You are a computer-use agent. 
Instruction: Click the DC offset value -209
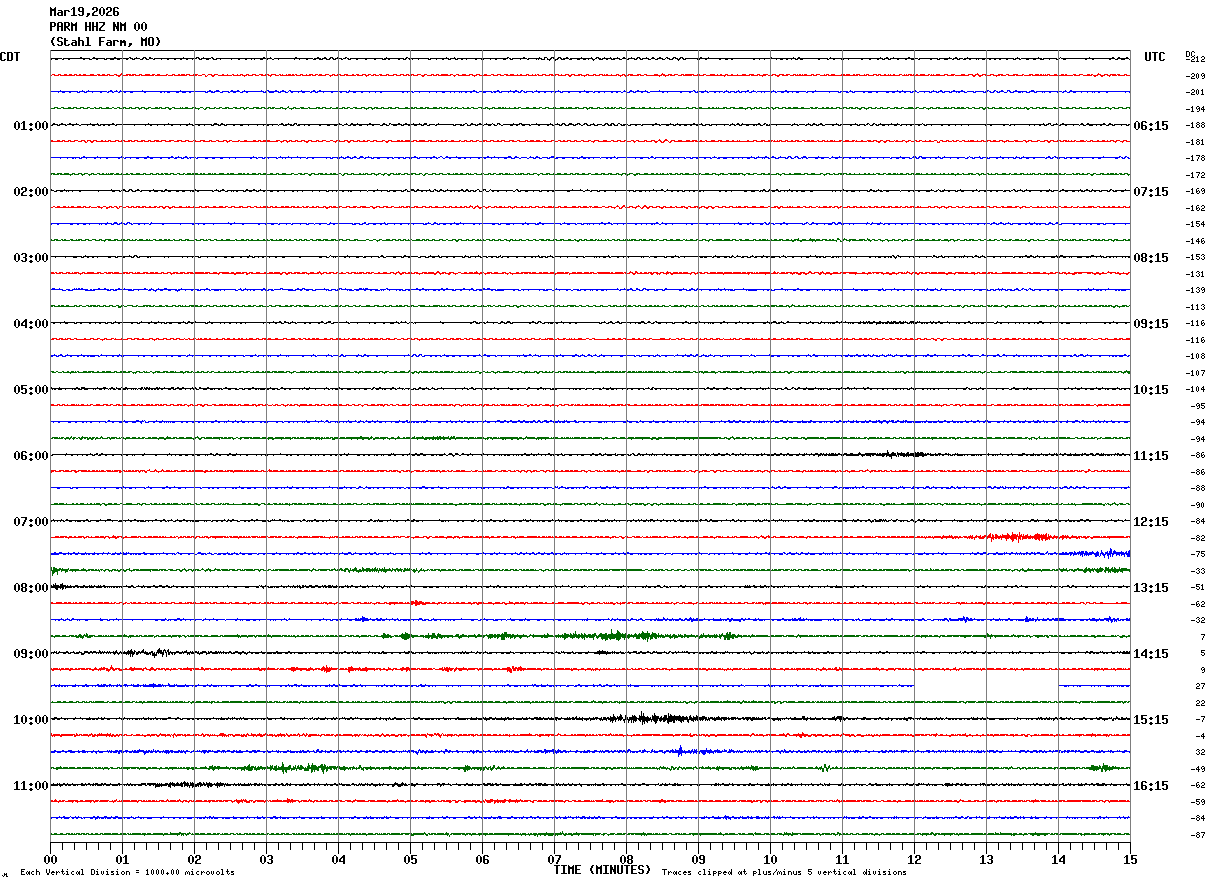pyautogui.click(x=1195, y=76)
